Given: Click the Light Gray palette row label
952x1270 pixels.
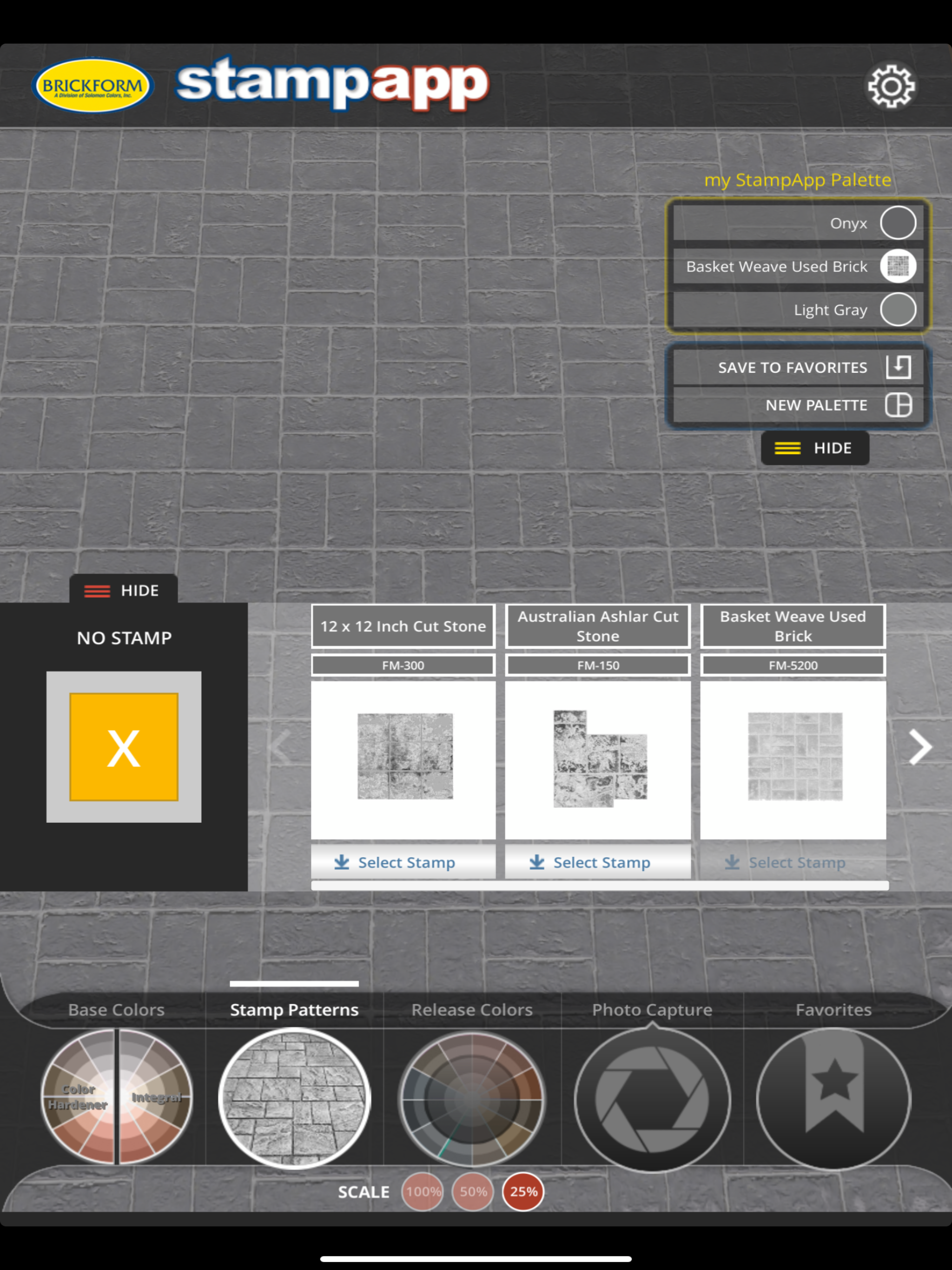Looking at the screenshot, I should pyautogui.click(x=830, y=310).
